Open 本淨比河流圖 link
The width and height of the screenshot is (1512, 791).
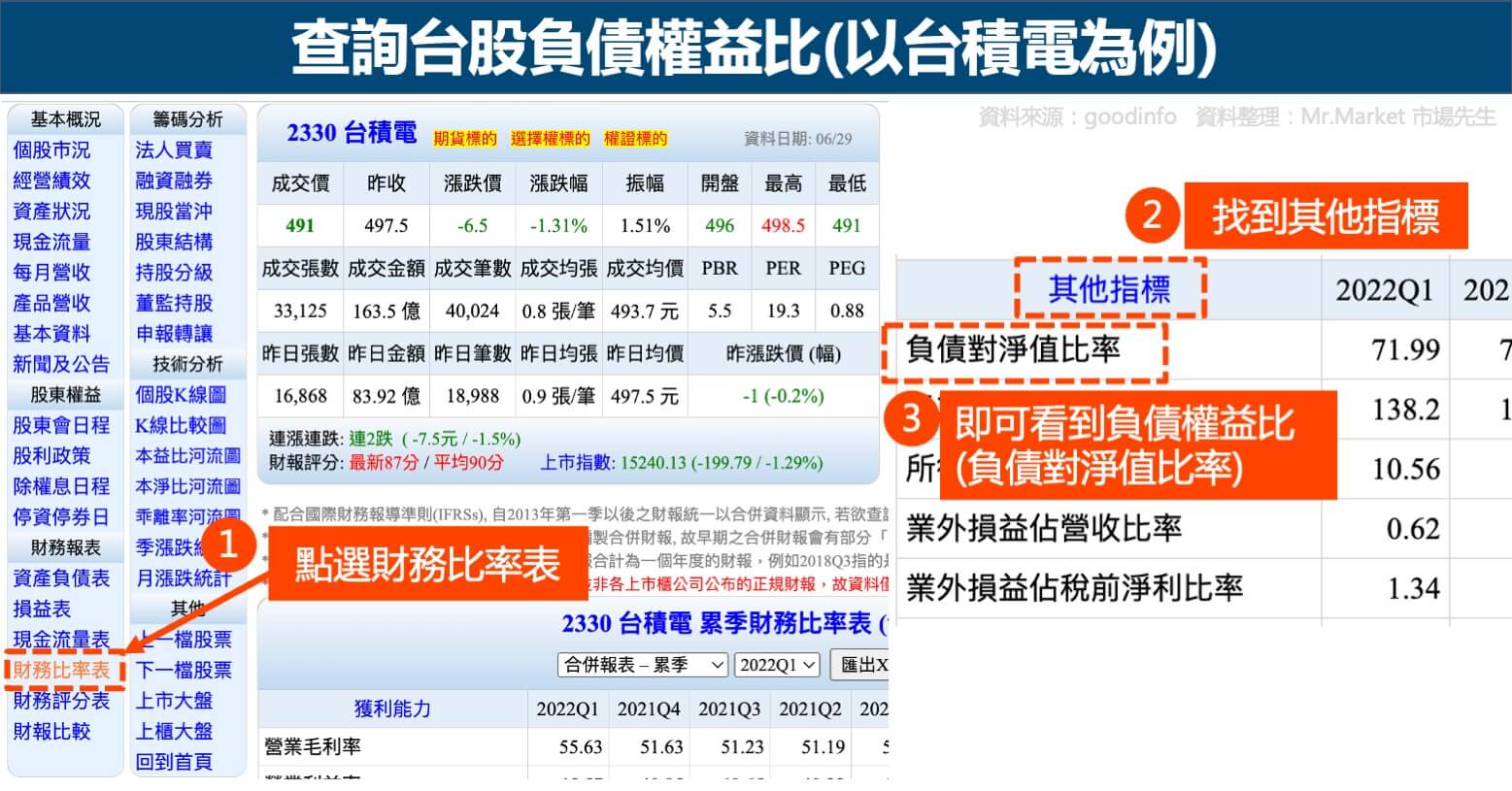pos(188,486)
